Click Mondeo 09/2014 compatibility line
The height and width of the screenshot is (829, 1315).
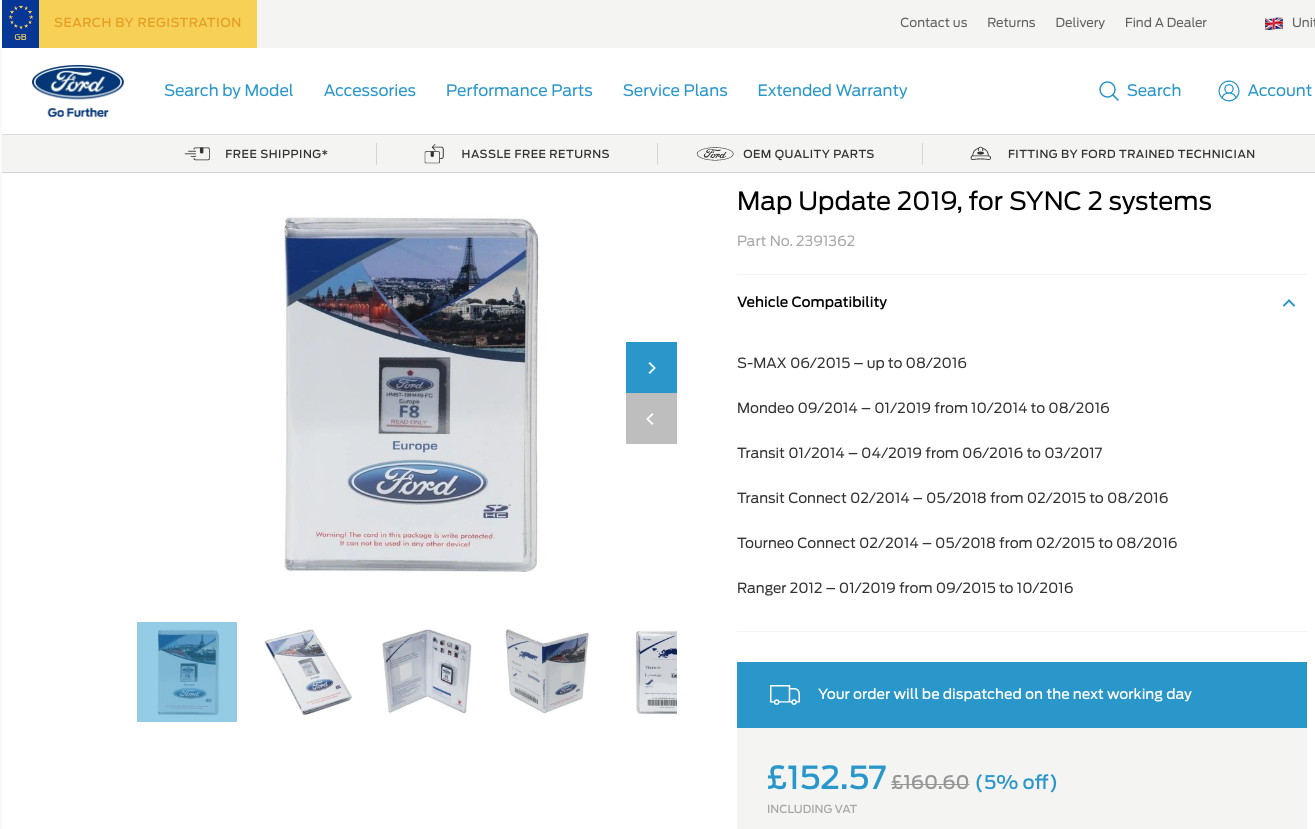[x=923, y=408]
